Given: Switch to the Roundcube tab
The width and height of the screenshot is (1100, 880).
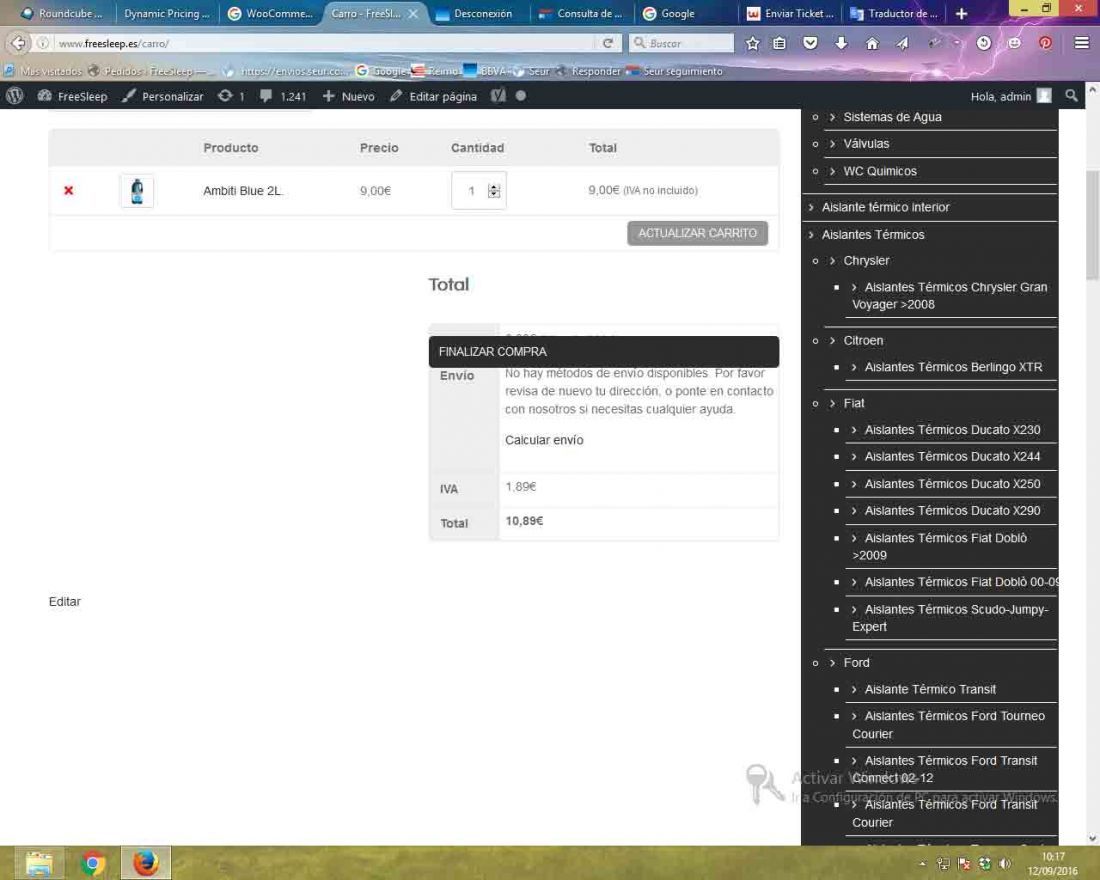Looking at the screenshot, I should pyautogui.click(x=62, y=13).
